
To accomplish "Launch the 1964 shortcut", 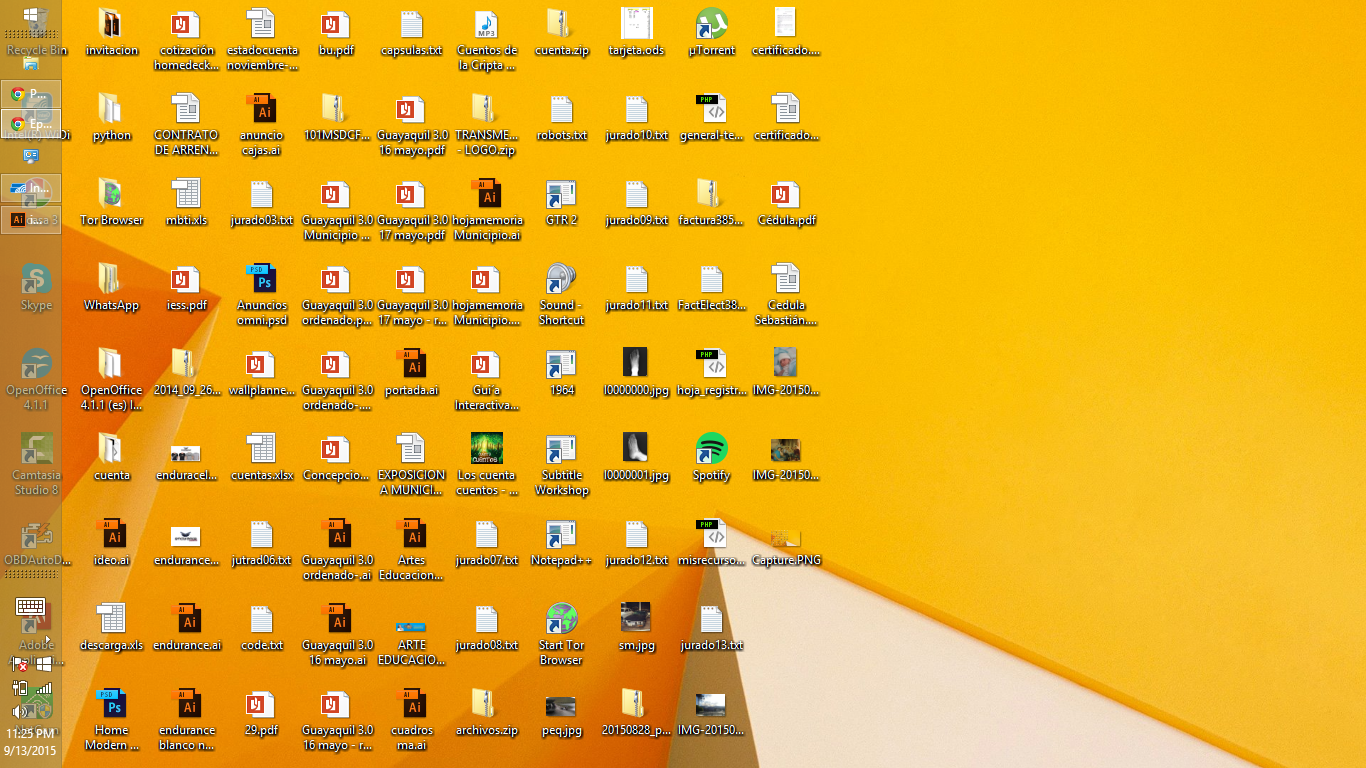I will pyautogui.click(x=561, y=371).
